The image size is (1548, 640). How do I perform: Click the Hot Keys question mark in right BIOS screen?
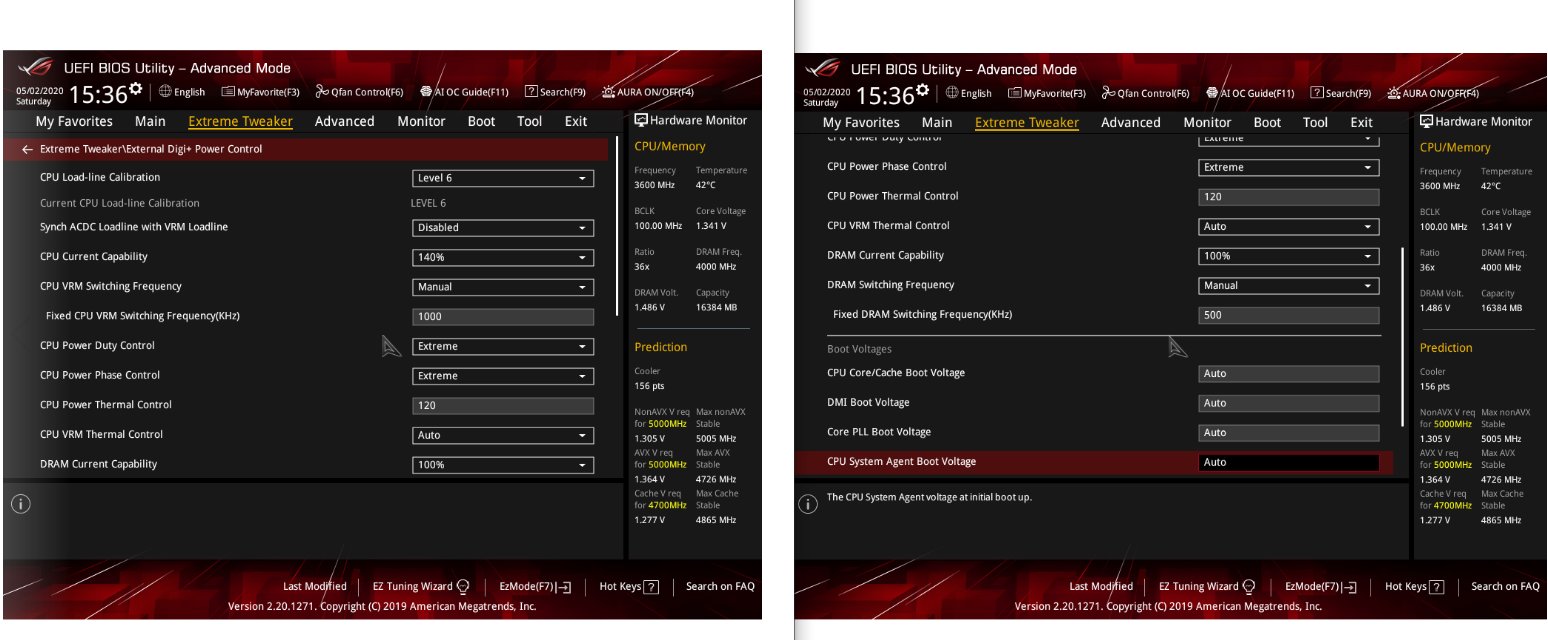point(1437,587)
